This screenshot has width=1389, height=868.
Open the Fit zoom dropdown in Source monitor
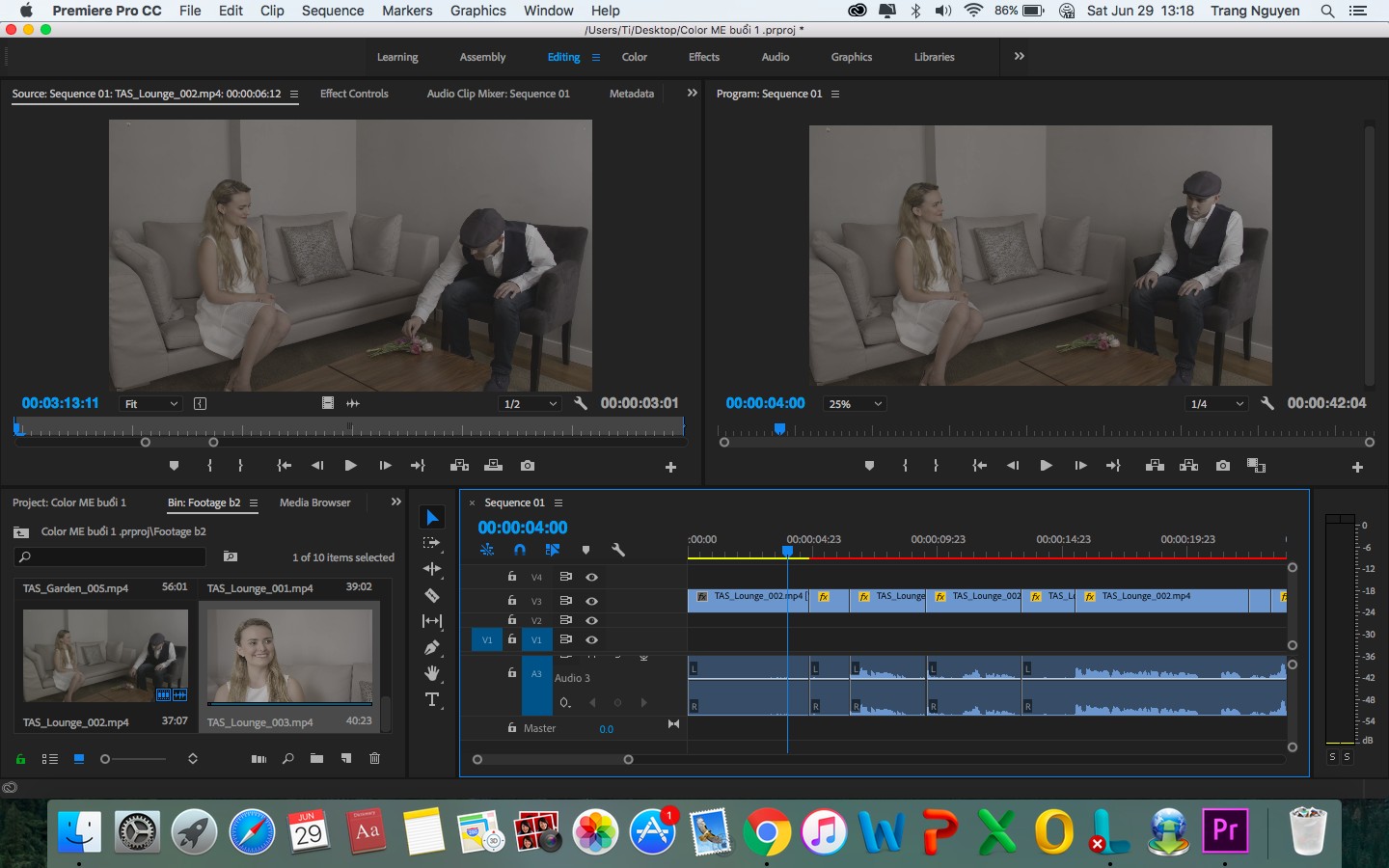coord(151,404)
